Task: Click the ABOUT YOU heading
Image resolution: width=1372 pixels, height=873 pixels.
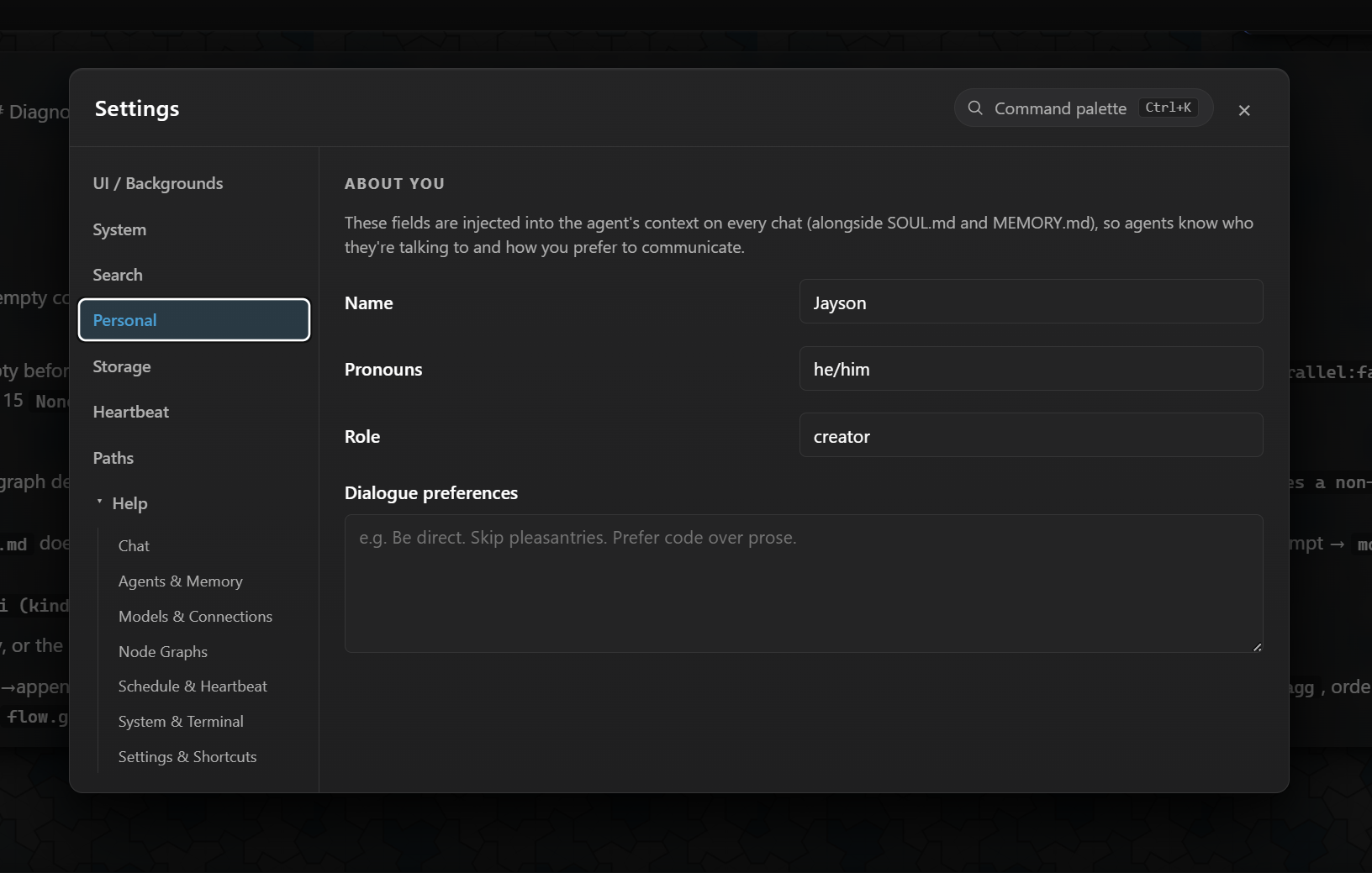Action: coord(394,184)
